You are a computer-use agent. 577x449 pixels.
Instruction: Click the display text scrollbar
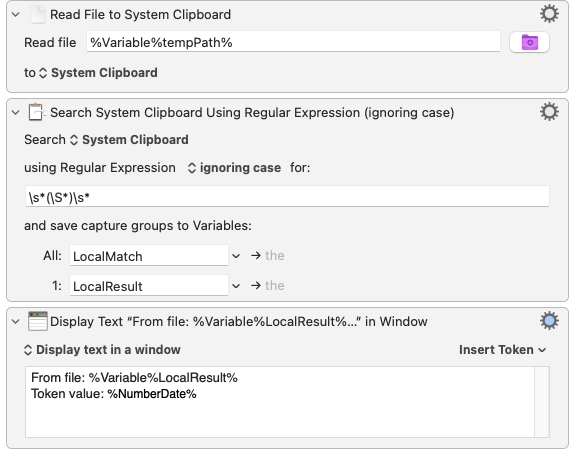542,402
